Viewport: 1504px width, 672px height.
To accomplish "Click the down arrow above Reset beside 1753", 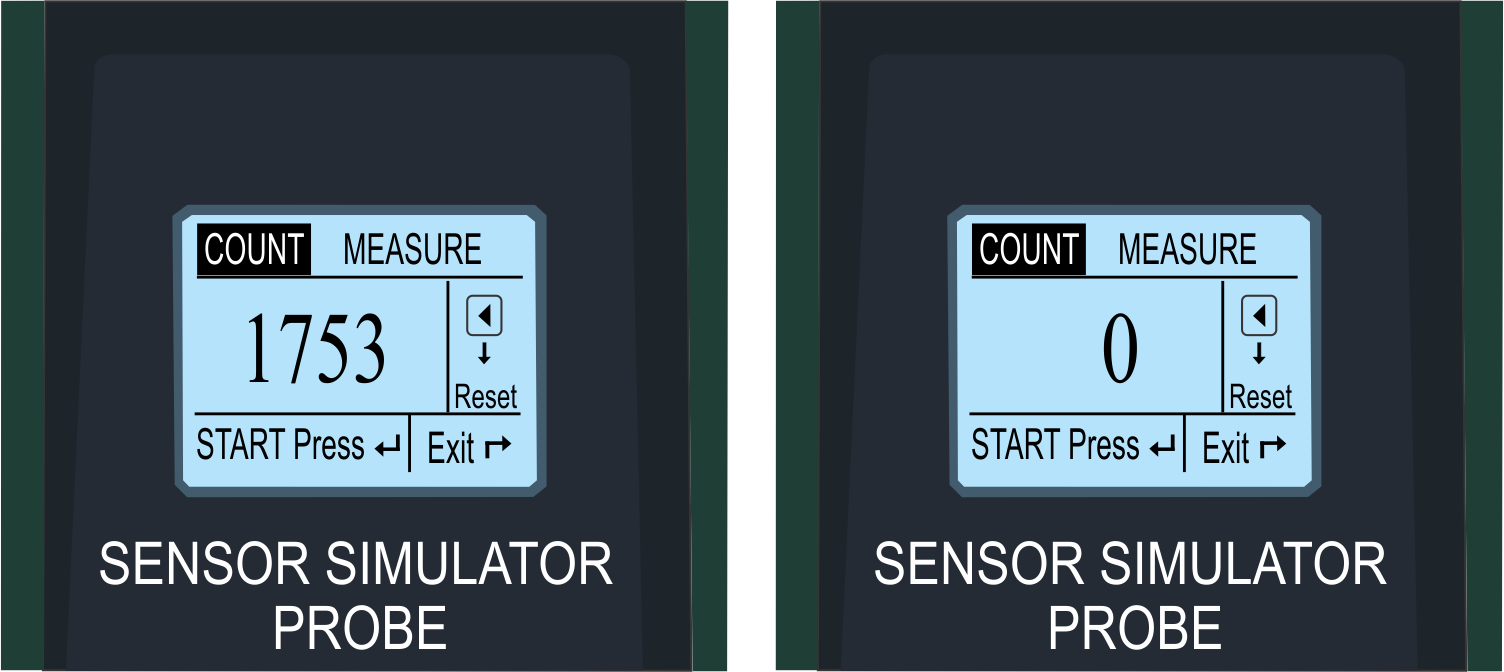I will (x=485, y=354).
